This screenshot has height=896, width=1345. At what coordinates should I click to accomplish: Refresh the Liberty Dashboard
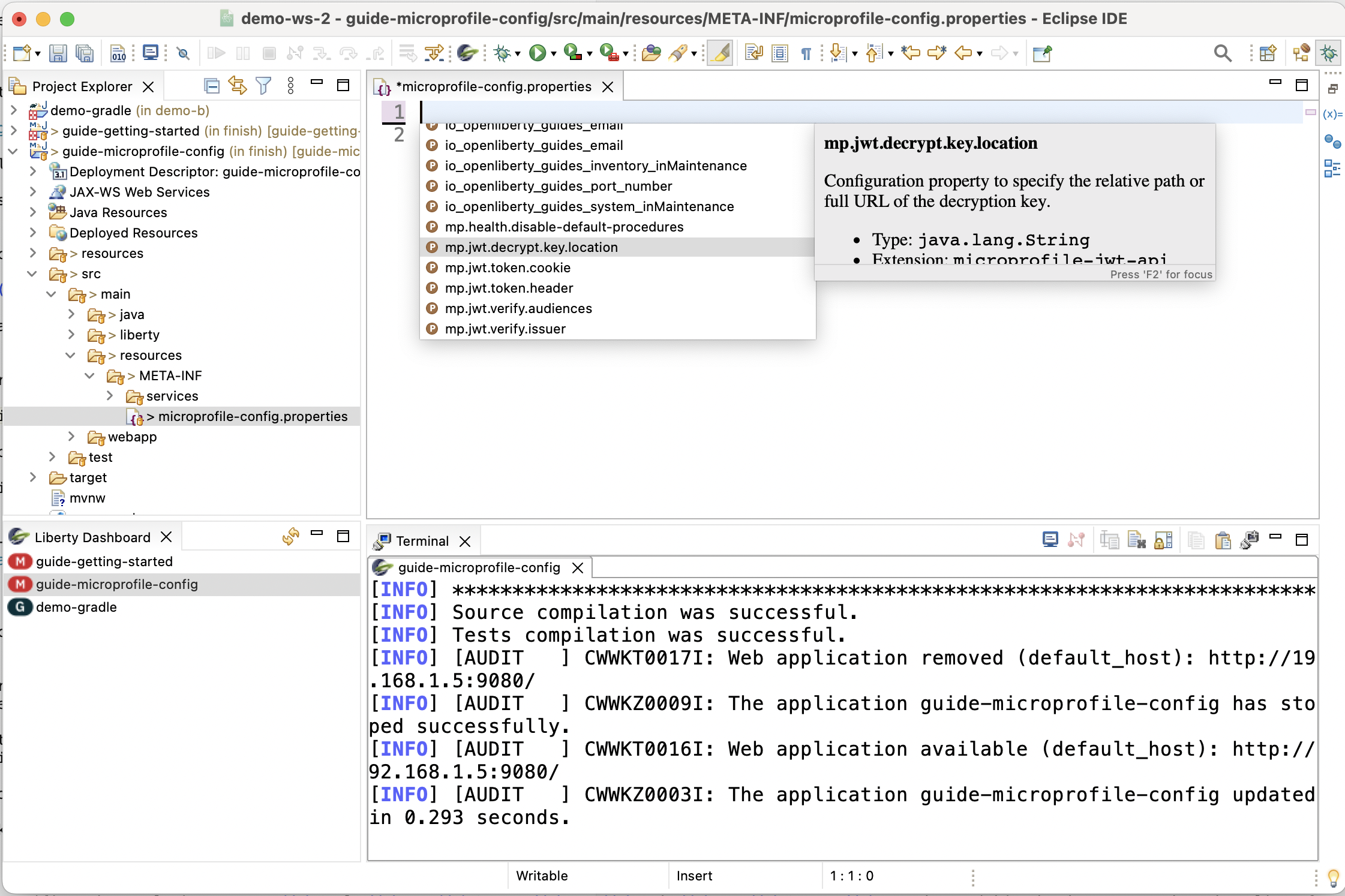tap(290, 536)
